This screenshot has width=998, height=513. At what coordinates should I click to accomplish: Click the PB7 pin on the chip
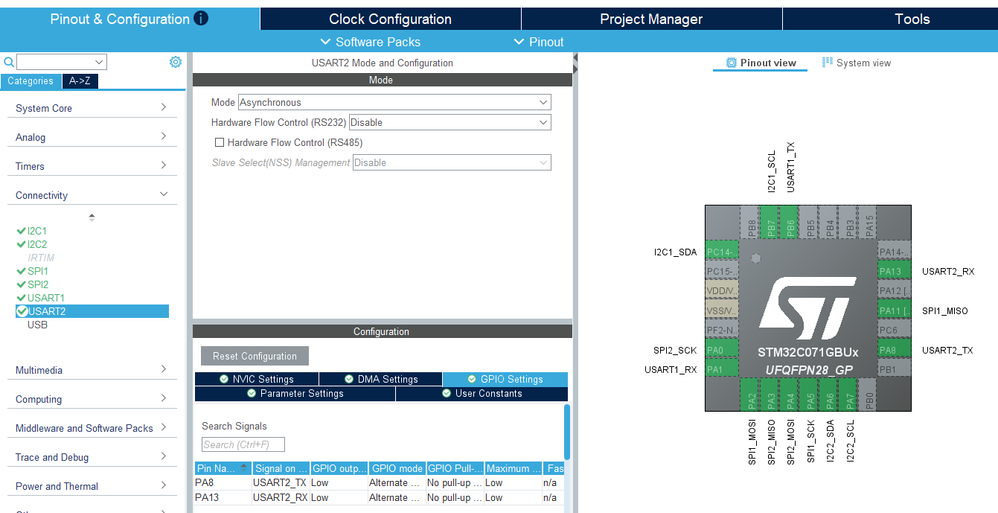771,223
